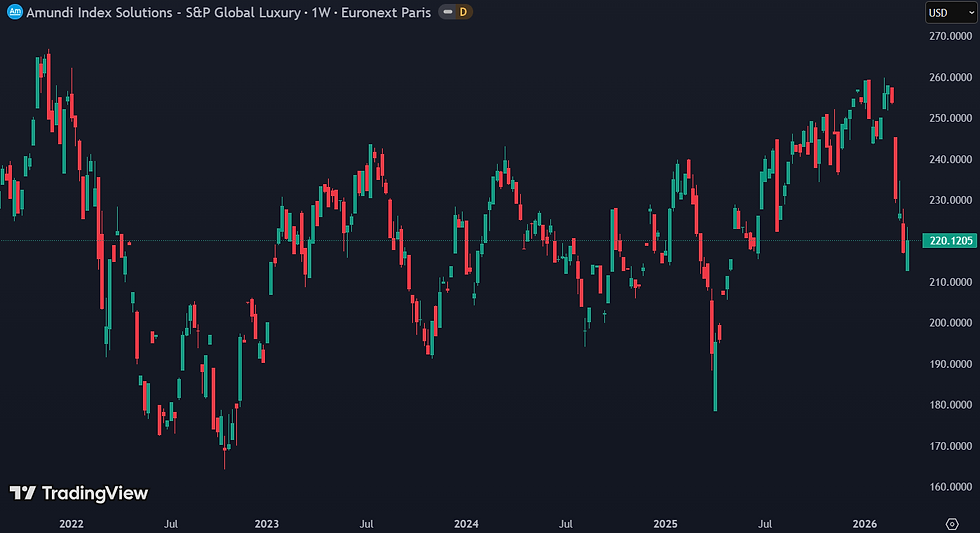The height and width of the screenshot is (533, 980).
Task: Select the 200.0000 price axis label
Action: point(951,323)
